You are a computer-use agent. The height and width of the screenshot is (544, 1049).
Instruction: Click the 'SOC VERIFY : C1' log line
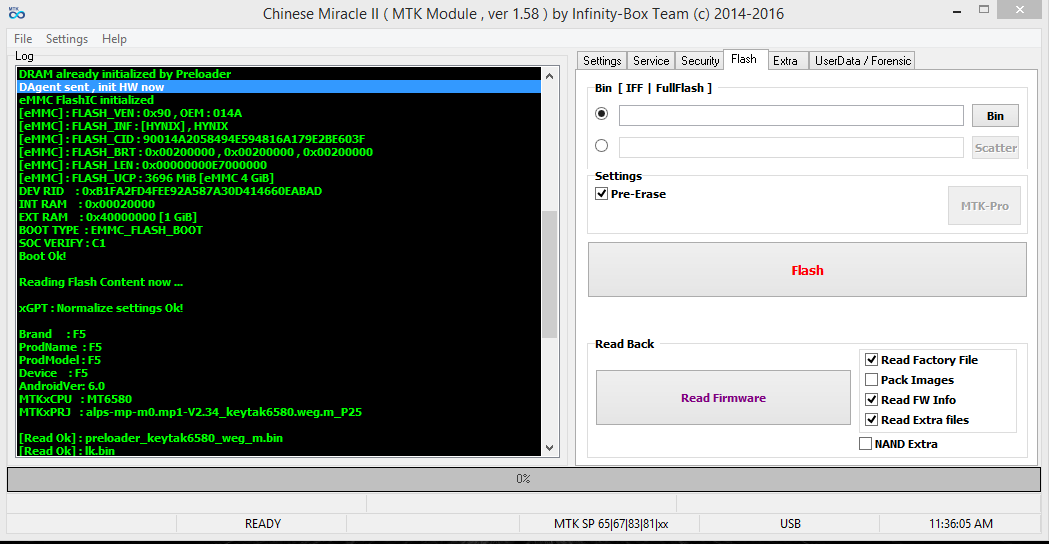(62, 244)
